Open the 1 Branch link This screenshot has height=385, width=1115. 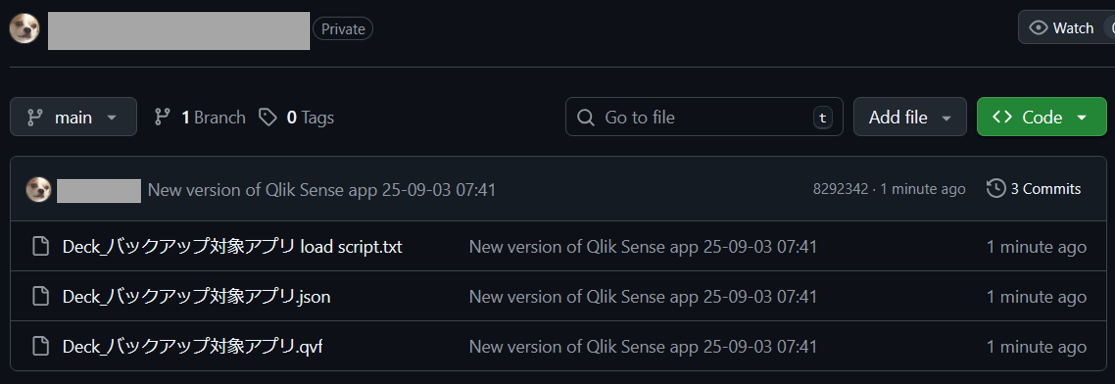[x=200, y=117]
